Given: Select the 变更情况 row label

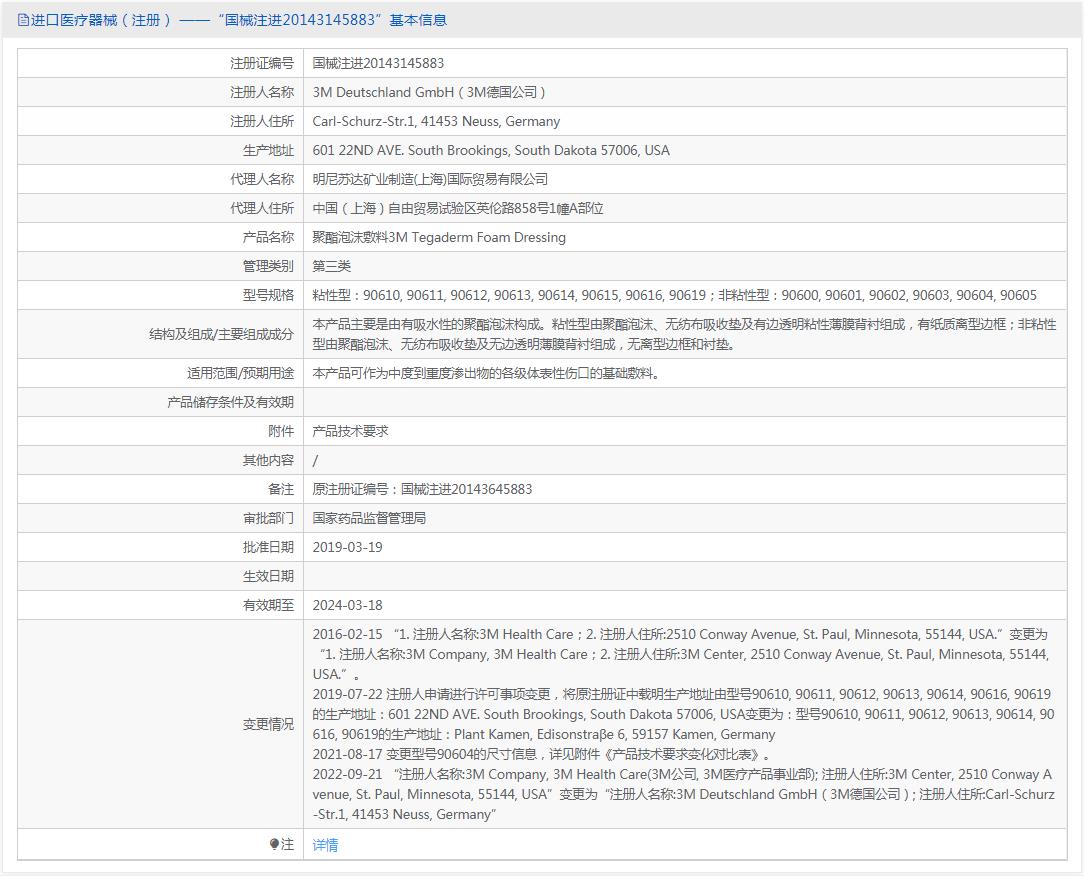Looking at the screenshot, I should [268, 725].
